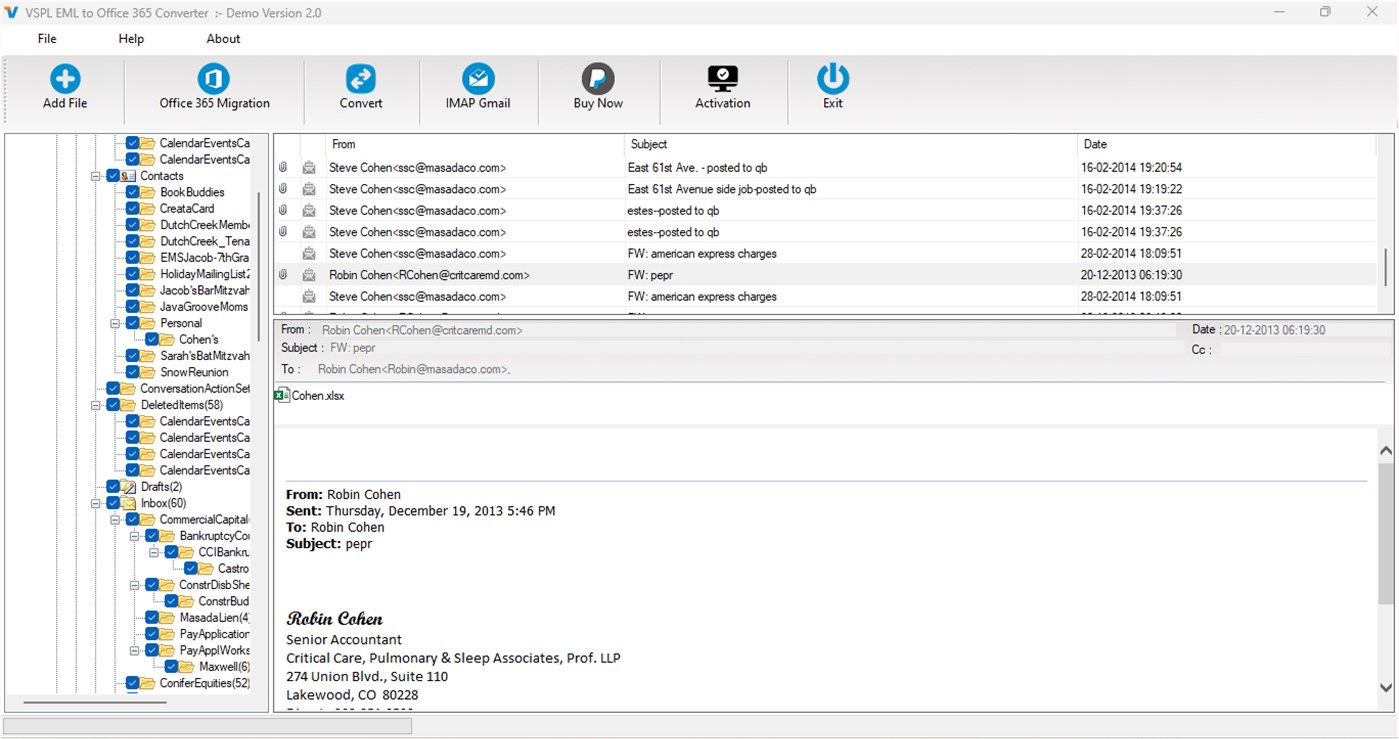Viewport: 1399px width, 739px height.
Task: Uncheck the Contacts folder checkbox
Action: tap(113, 175)
